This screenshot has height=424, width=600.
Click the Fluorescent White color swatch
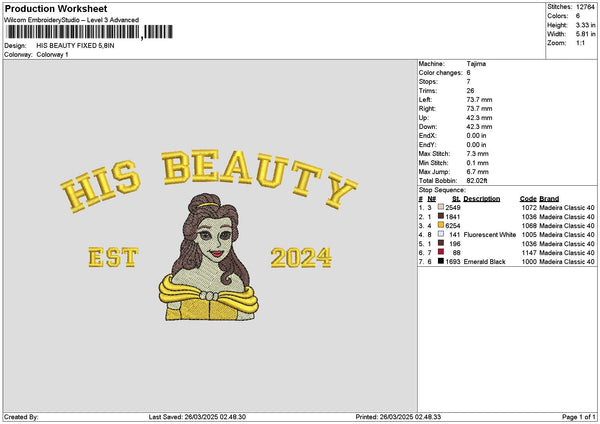(x=441, y=234)
